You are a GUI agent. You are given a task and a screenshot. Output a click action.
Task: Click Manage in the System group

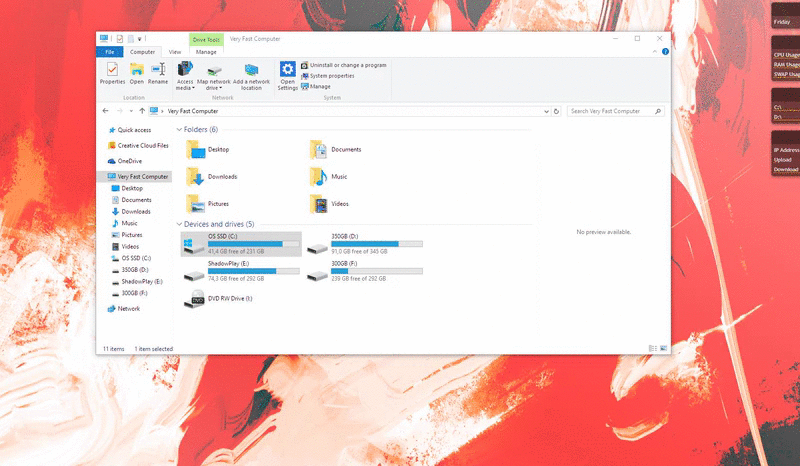point(316,87)
